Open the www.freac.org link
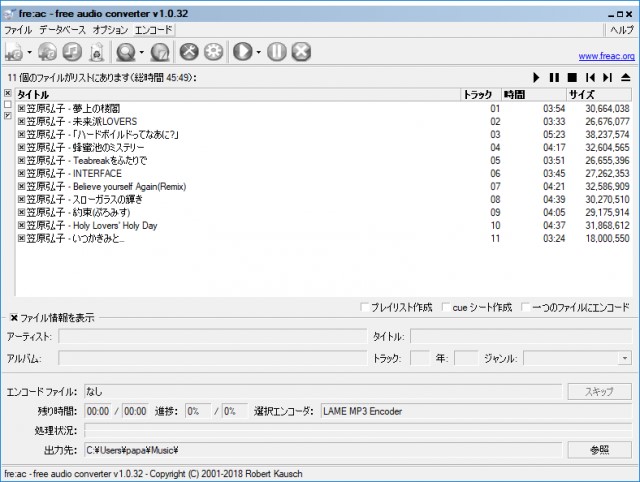 (x=607, y=56)
